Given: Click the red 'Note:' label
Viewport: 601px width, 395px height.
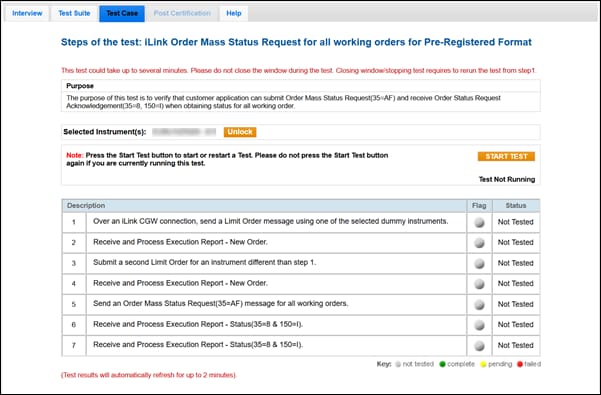Looking at the screenshot, I should pos(75,155).
